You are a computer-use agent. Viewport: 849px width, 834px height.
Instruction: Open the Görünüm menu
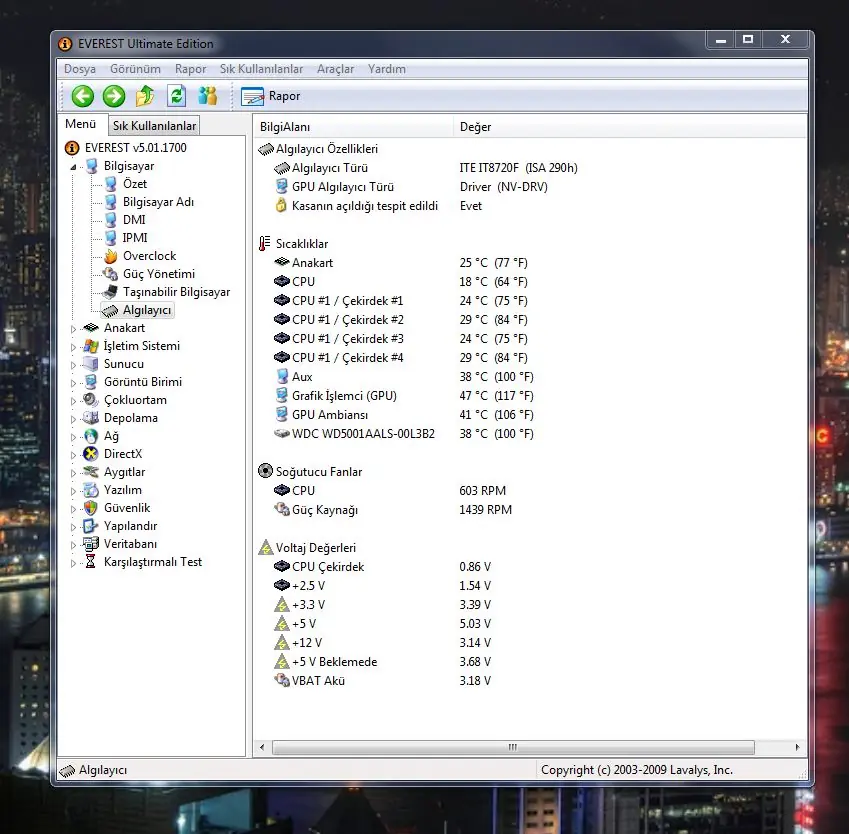click(x=135, y=69)
